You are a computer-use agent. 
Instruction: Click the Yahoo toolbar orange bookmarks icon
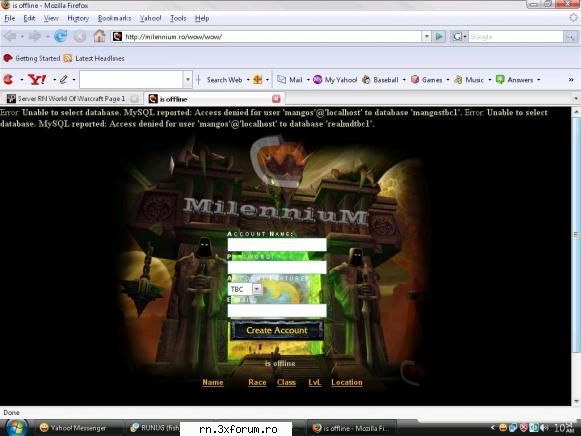tap(257, 79)
